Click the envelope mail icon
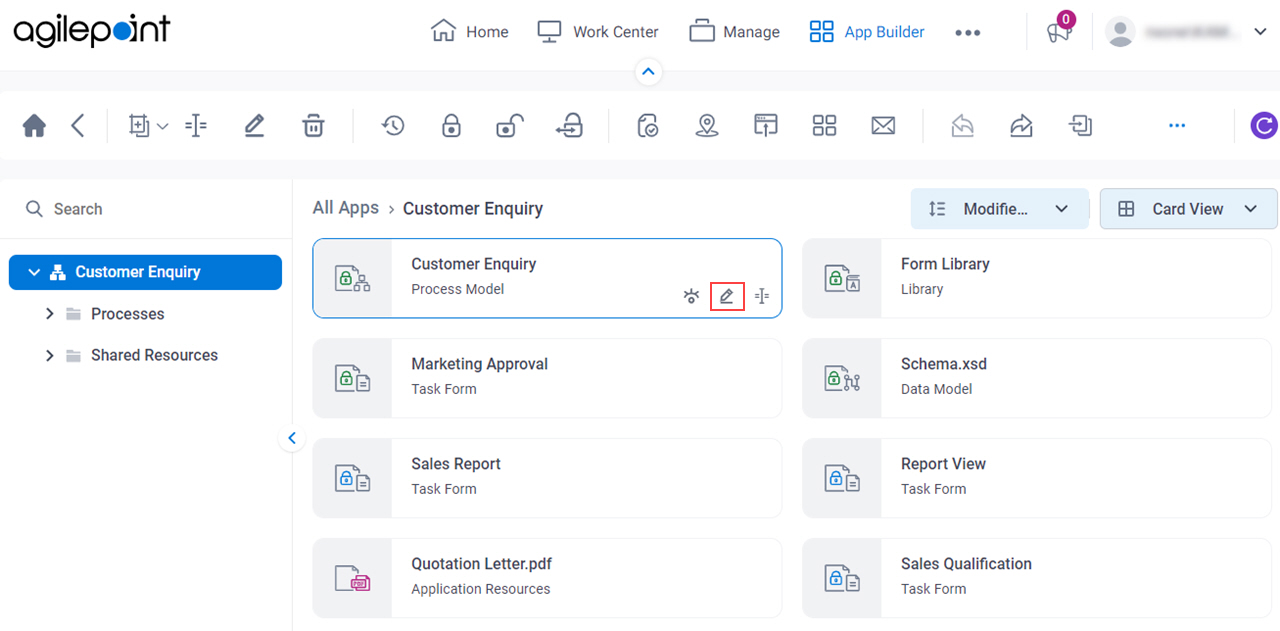This screenshot has height=631, width=1280. 883,126
